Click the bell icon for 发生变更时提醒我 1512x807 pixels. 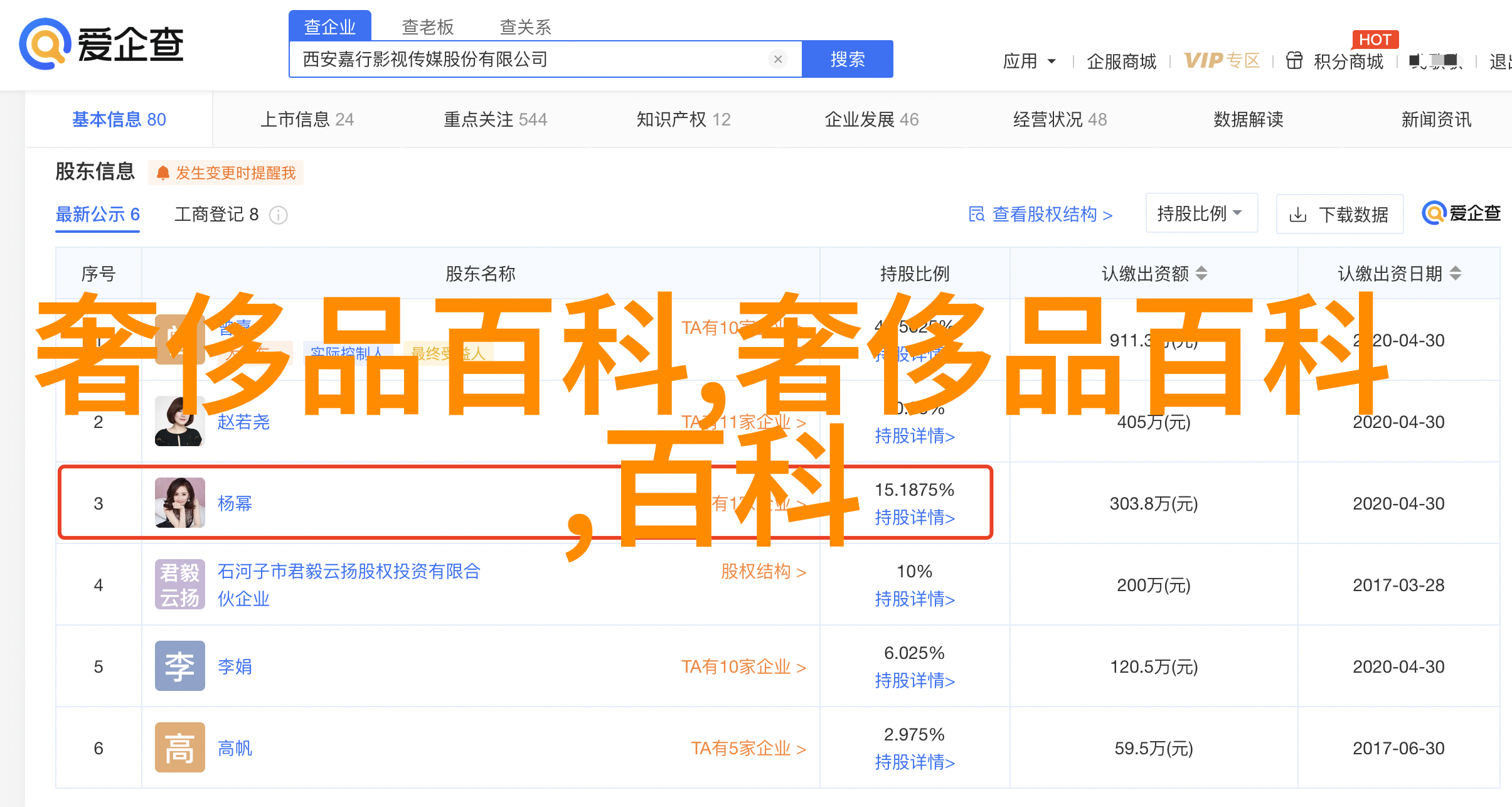pos(163,173)
